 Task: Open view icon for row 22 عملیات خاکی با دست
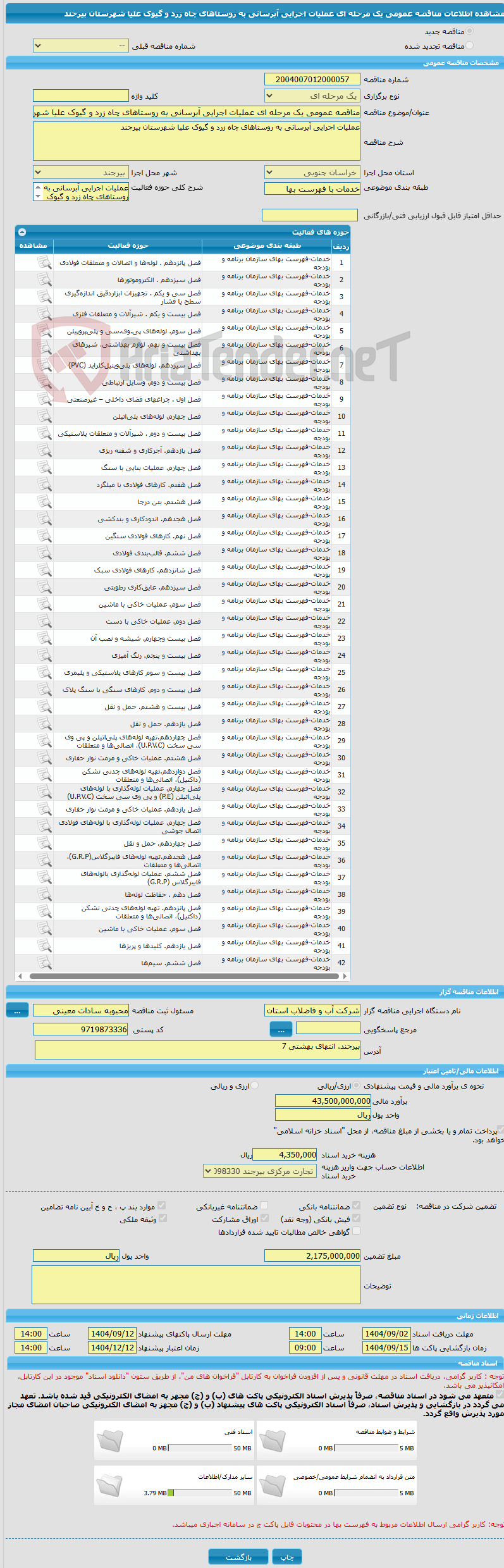[44, 621]
